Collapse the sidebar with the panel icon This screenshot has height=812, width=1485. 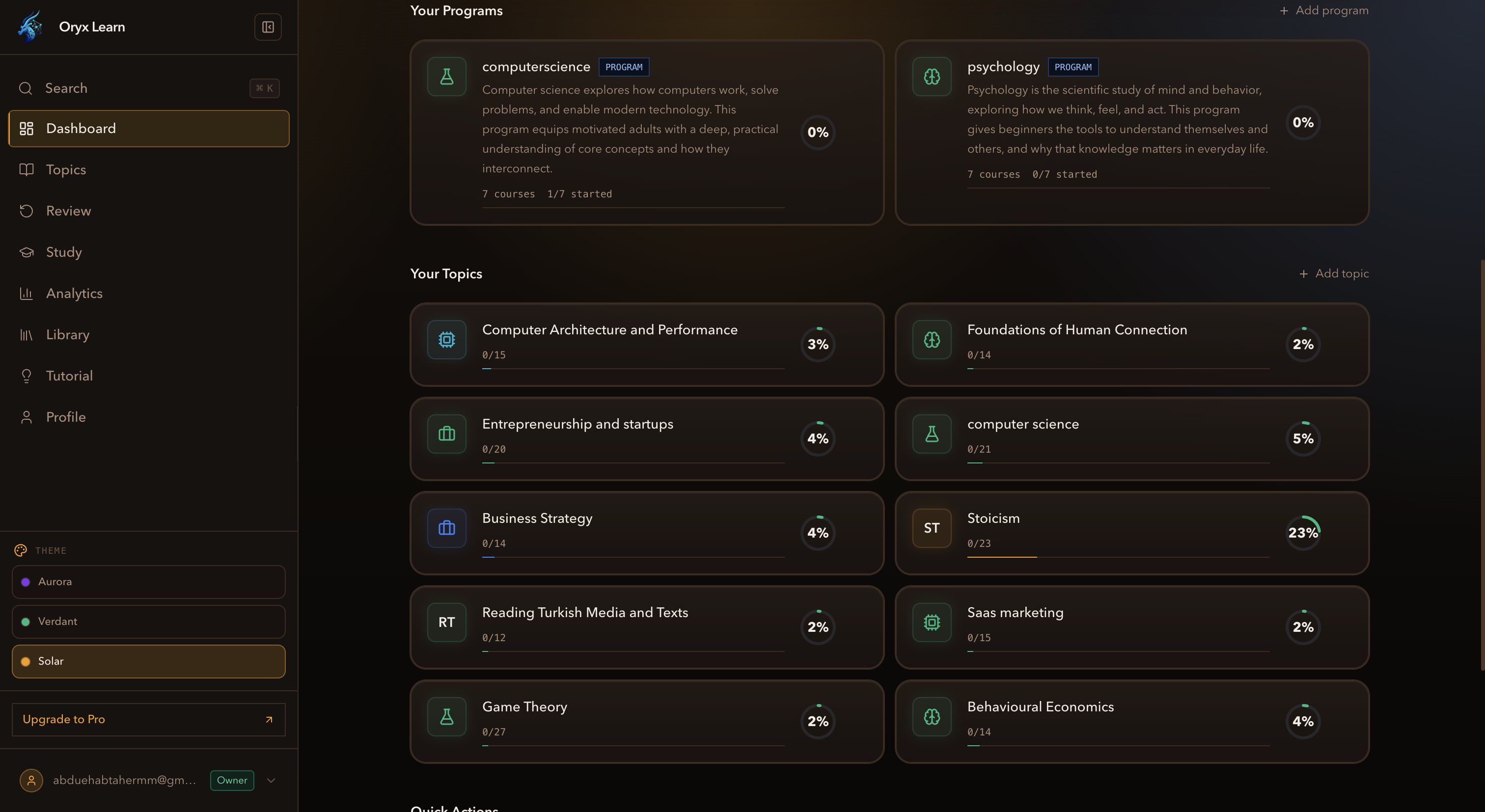(x=268, y=27)
